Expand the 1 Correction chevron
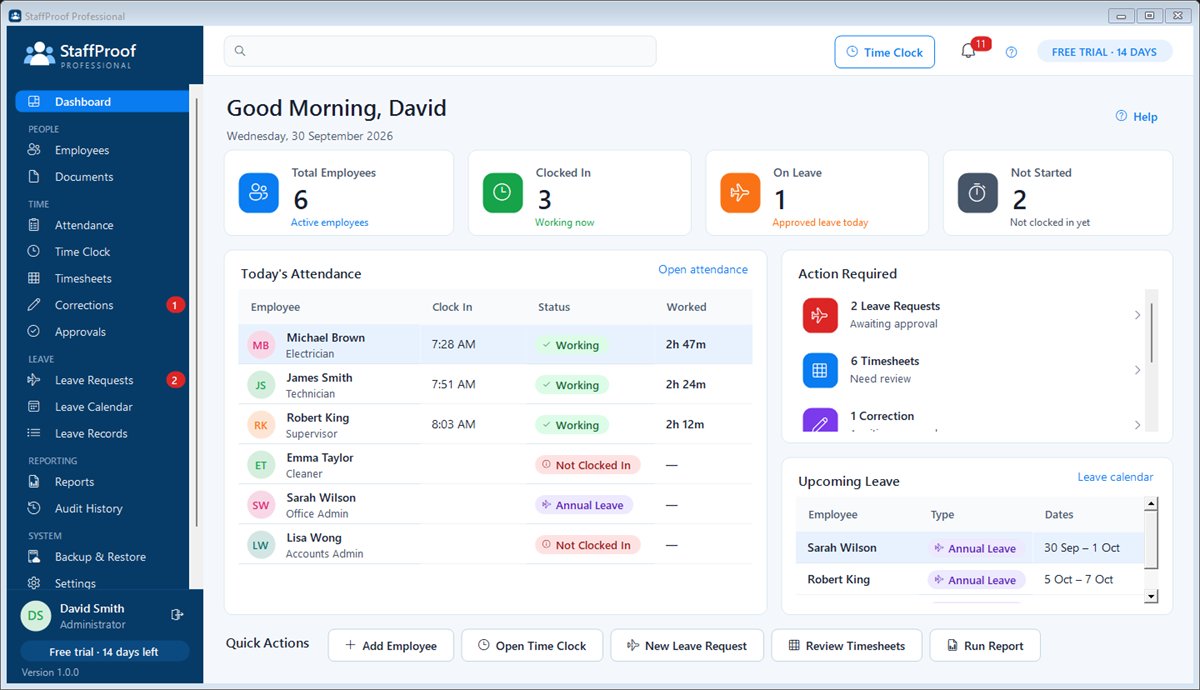The width and height of the screenshot is (1200, 690). click(x=1137, y=425)
